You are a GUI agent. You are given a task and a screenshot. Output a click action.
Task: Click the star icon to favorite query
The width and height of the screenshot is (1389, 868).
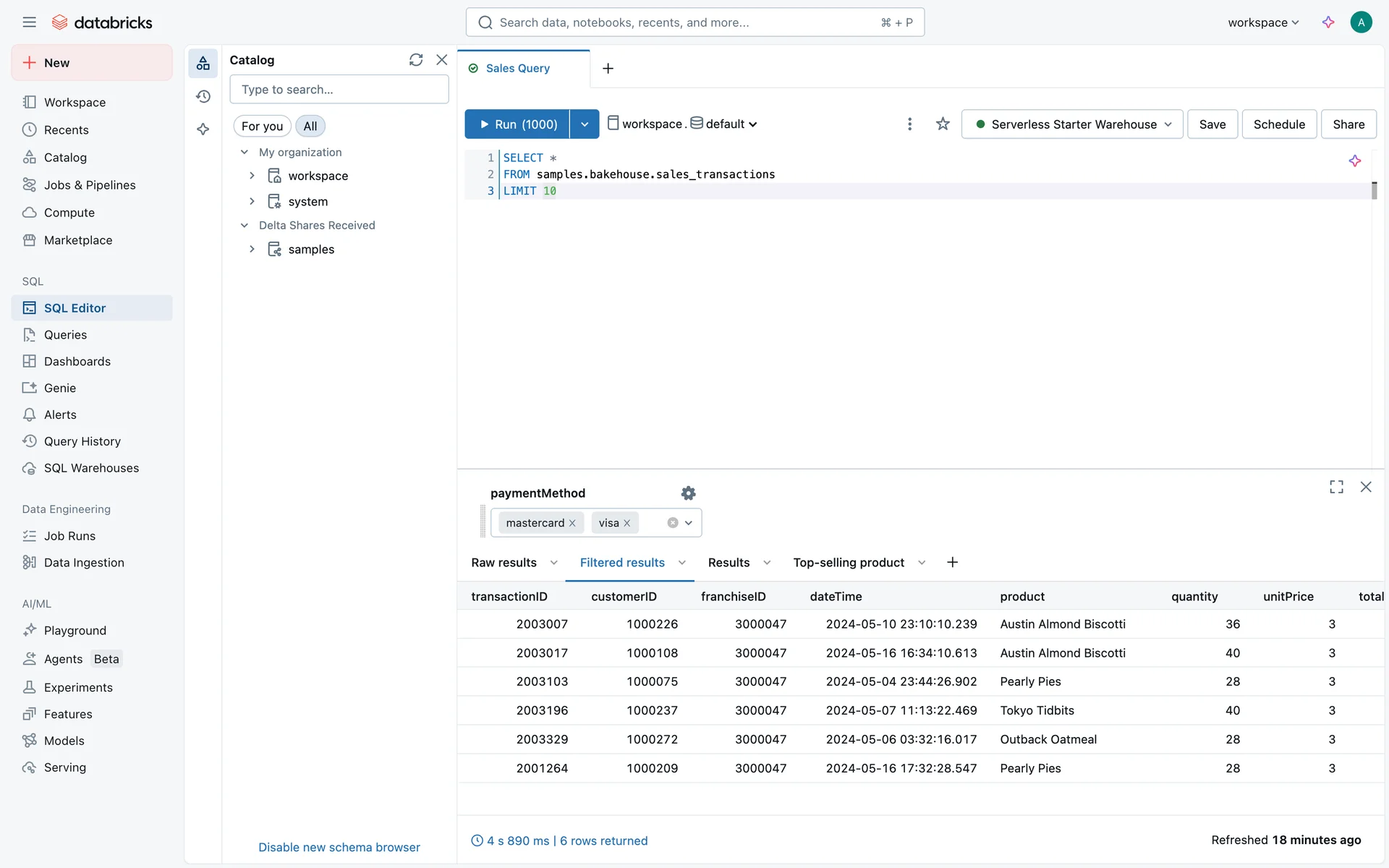(942, 124)
